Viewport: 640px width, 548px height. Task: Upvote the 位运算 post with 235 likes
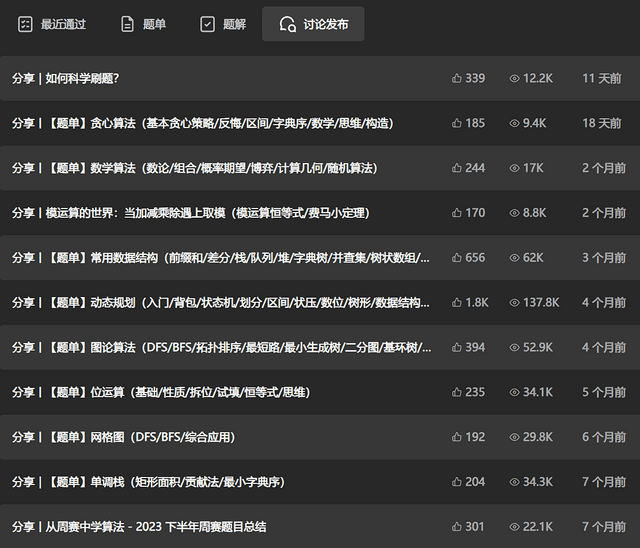click(457, 392)
